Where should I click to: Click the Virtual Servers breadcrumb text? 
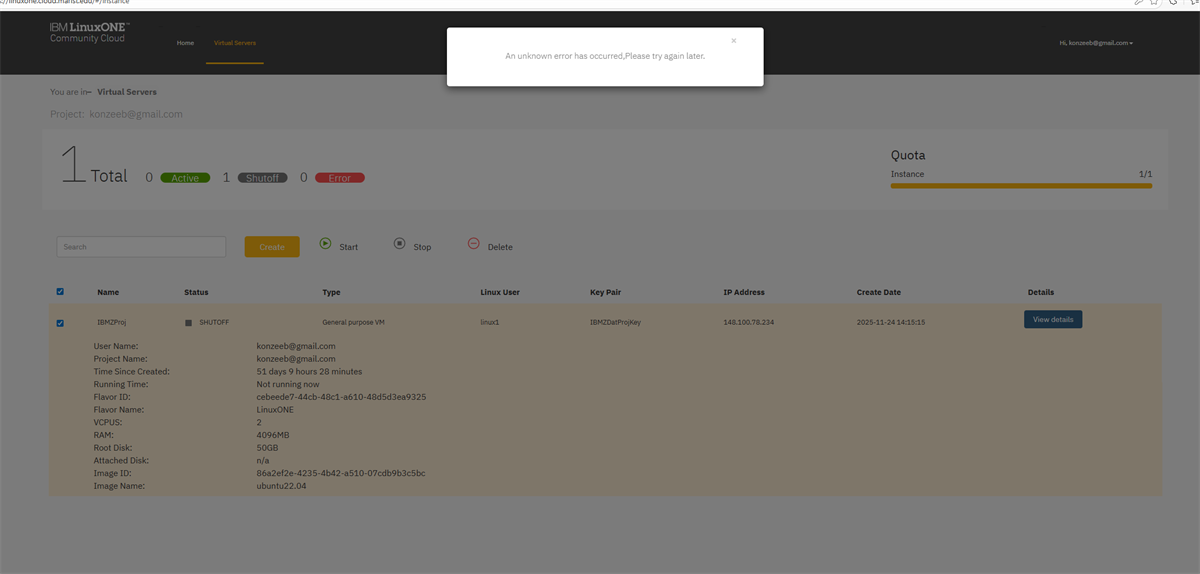[x=127, y=92]
